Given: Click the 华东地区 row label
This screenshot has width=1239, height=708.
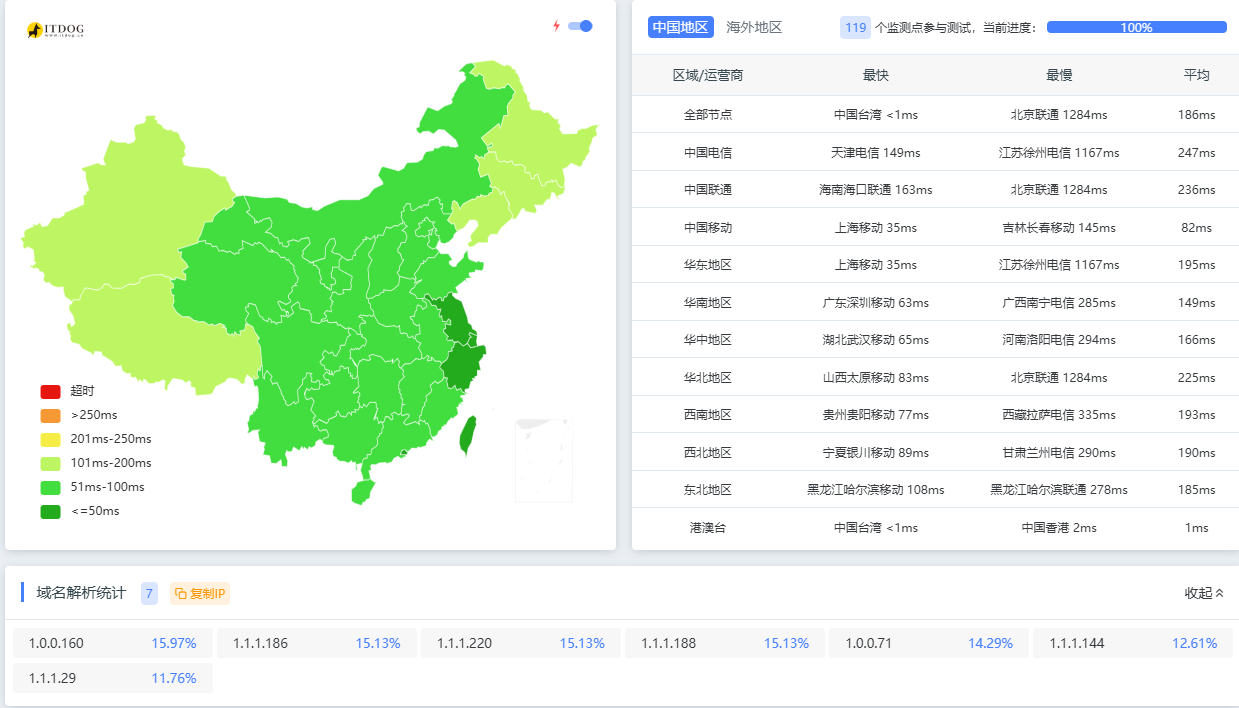Looking at the screenshot, I should [708, 265].
